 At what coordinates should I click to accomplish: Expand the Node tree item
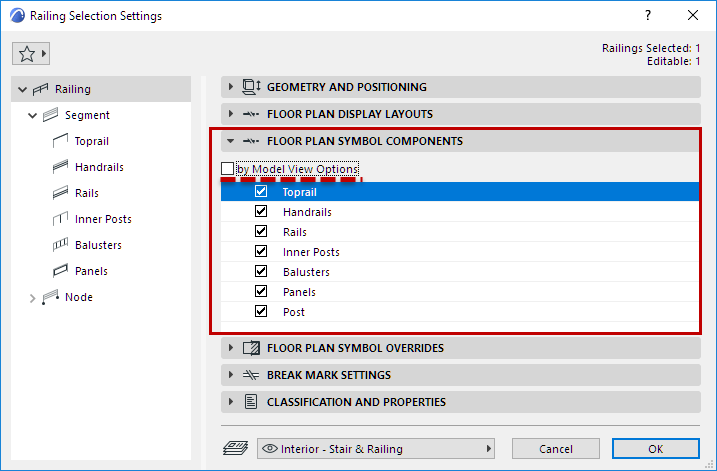[32, 297]
